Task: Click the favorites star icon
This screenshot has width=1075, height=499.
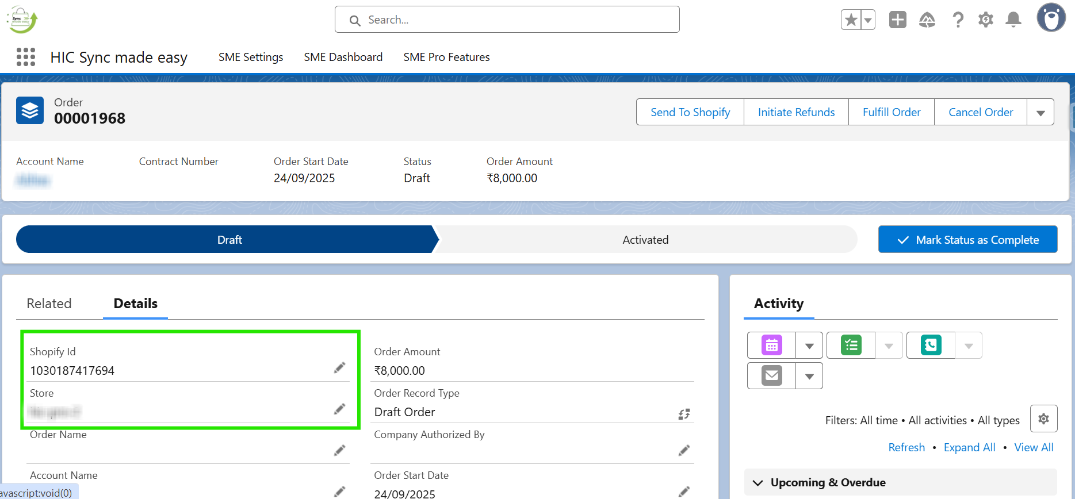Action: [851, 20]
